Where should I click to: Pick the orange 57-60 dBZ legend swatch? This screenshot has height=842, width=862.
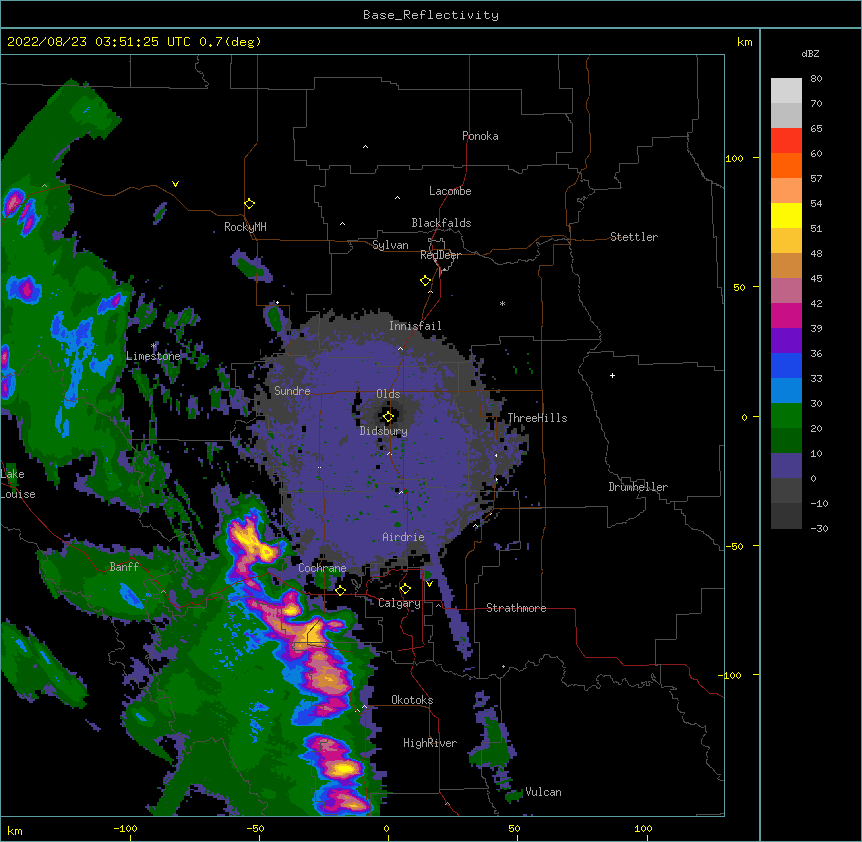click(786, 165)
